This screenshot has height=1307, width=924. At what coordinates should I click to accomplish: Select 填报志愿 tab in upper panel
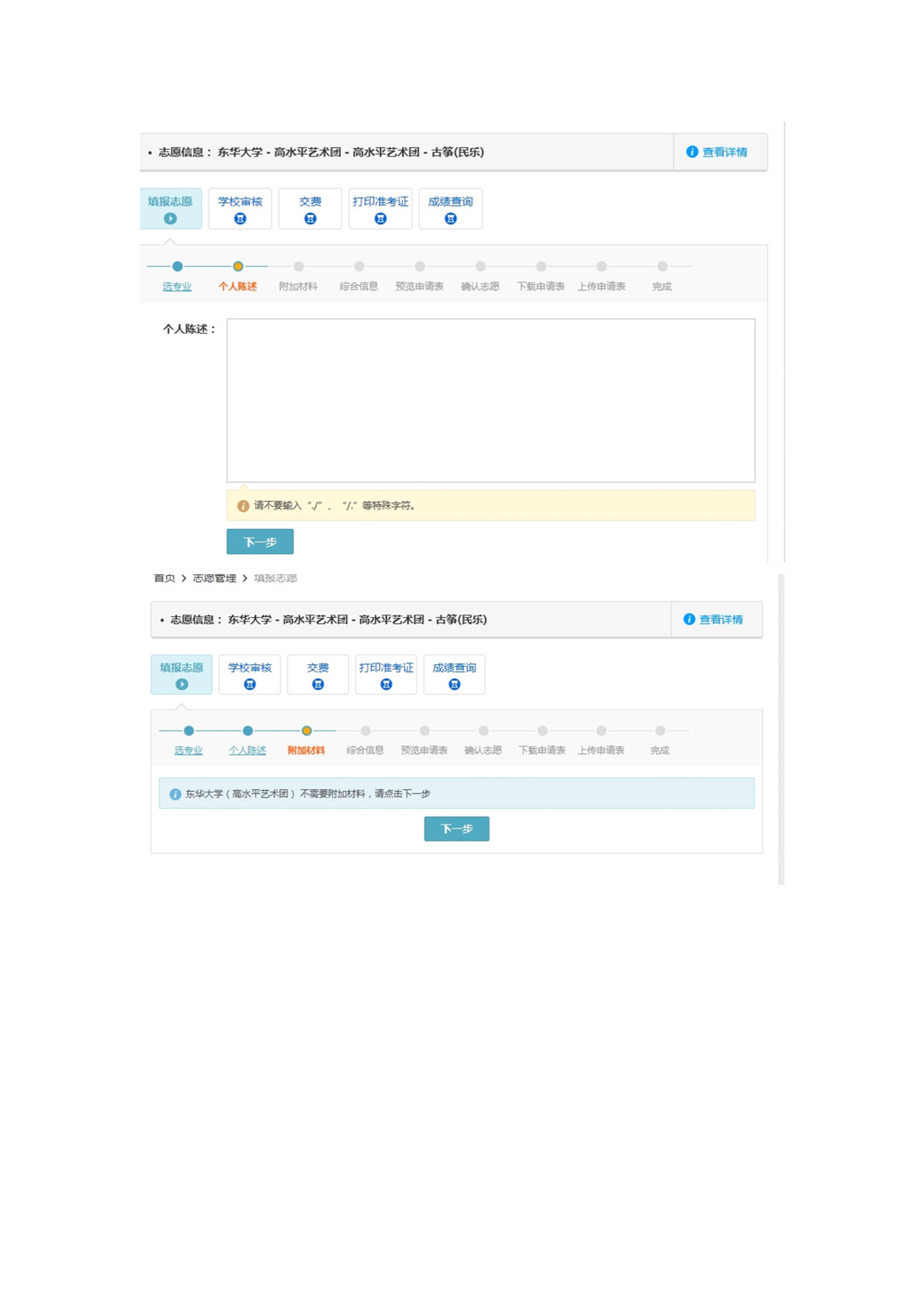[x=170, y=209]
